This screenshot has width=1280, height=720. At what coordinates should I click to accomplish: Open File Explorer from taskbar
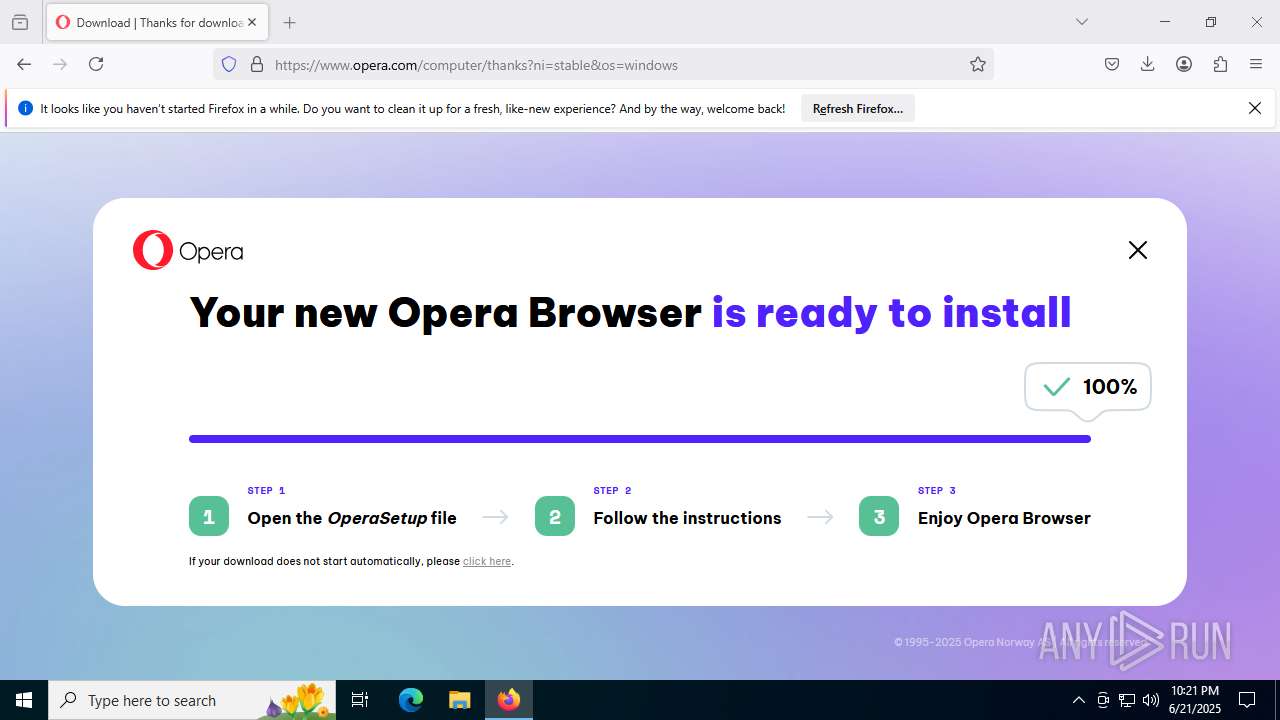coord(459,700)
